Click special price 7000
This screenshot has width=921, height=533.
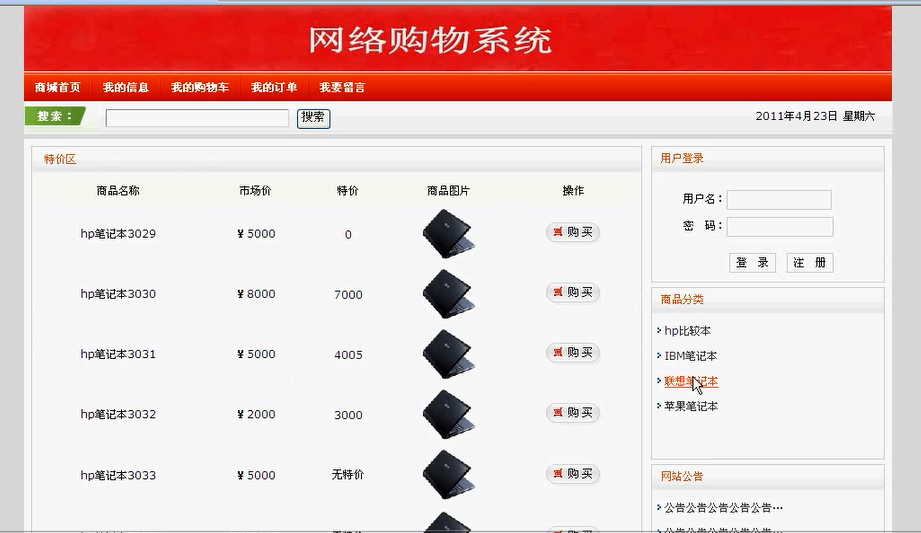348,294
